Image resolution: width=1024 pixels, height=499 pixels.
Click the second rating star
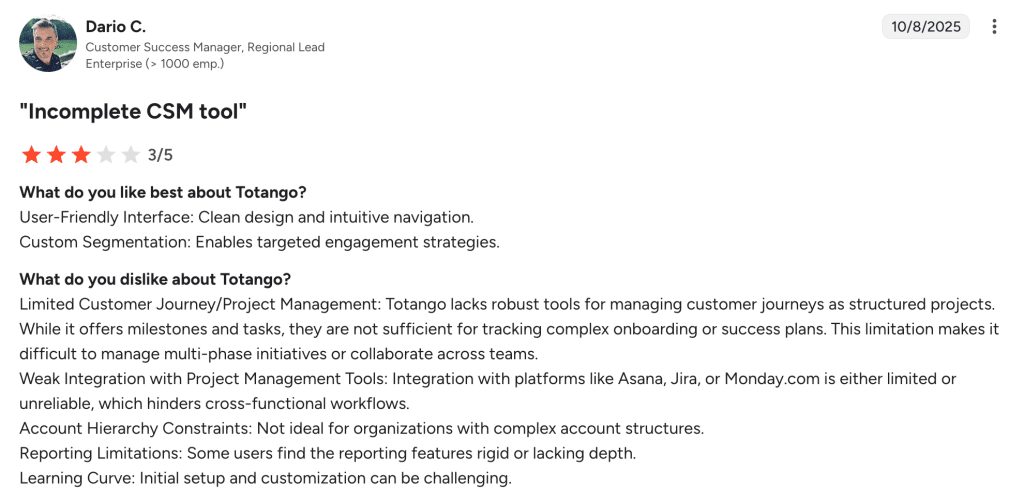pos(56,155)
